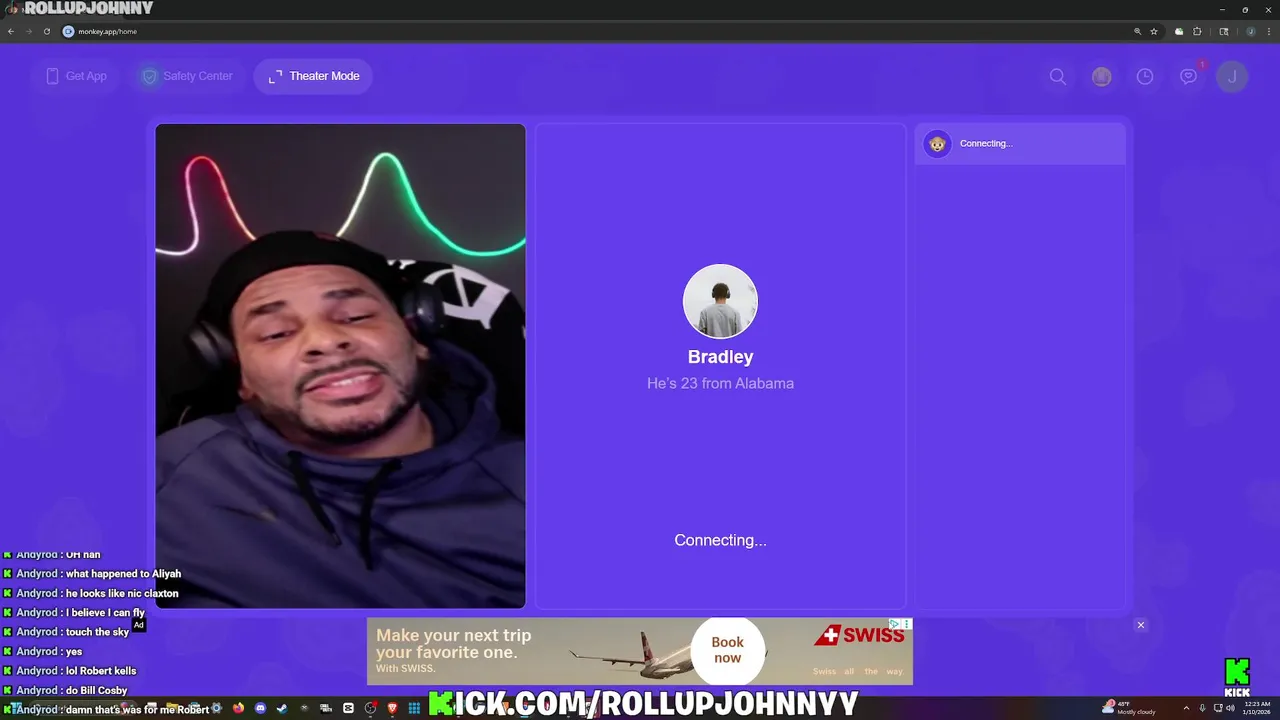Open the CapCut taskbar icon
This screenshot has height=720, width=1280.
coord(348,708)
